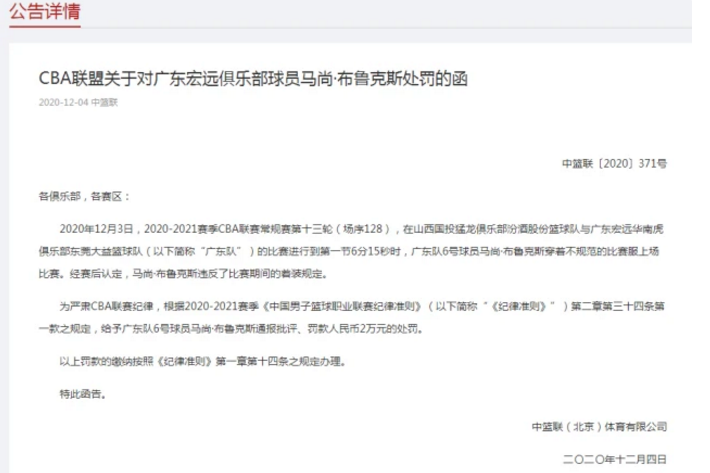Click the 中篮联 source label beside the date
The height and width of the screenshot is (473, 710).
coord(104,103)
